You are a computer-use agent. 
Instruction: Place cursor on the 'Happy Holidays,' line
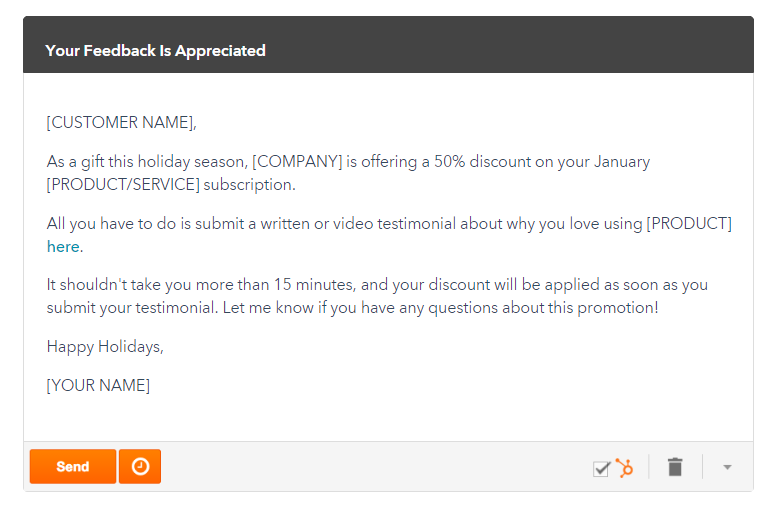pyautogui.click(x=104, y=347)
